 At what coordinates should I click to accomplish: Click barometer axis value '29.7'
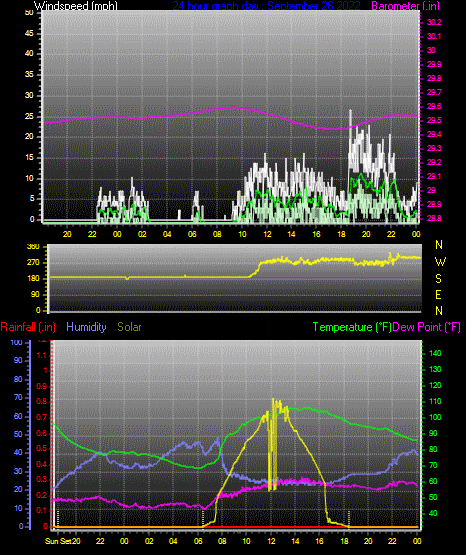(434, 92)
